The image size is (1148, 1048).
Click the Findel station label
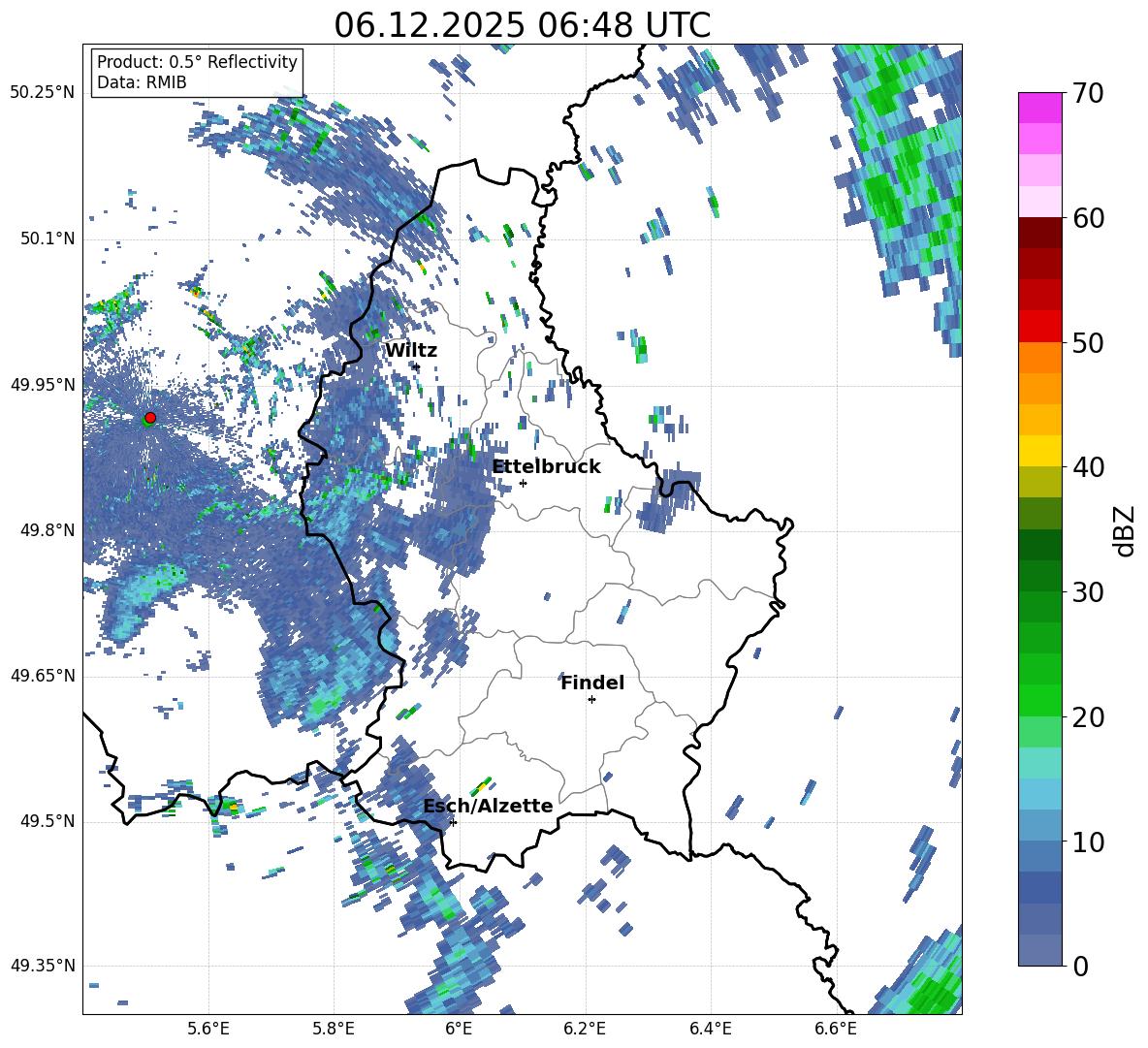[x=592, y=683]
